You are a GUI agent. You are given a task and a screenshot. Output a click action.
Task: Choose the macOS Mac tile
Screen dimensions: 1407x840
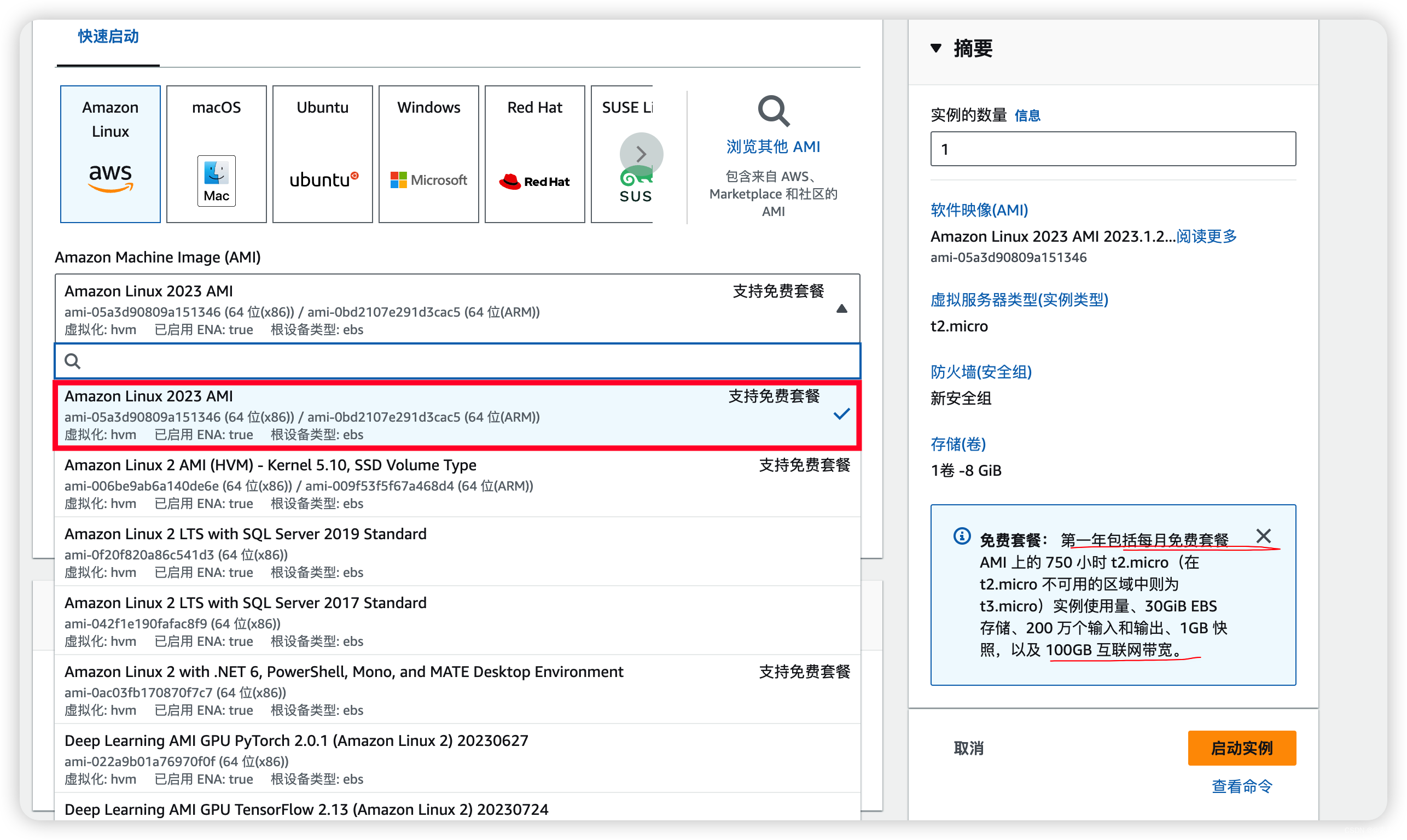tap(216, 153)
